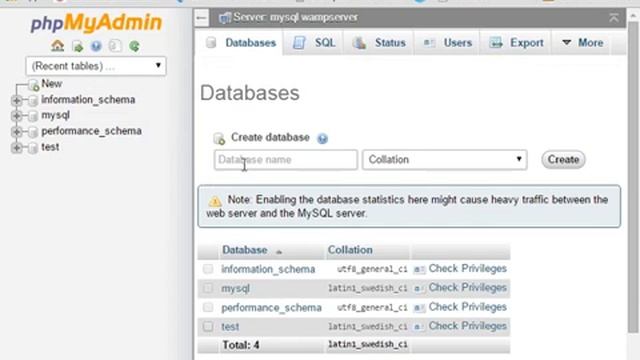Select test in the navigation tree

click(50, 147)
